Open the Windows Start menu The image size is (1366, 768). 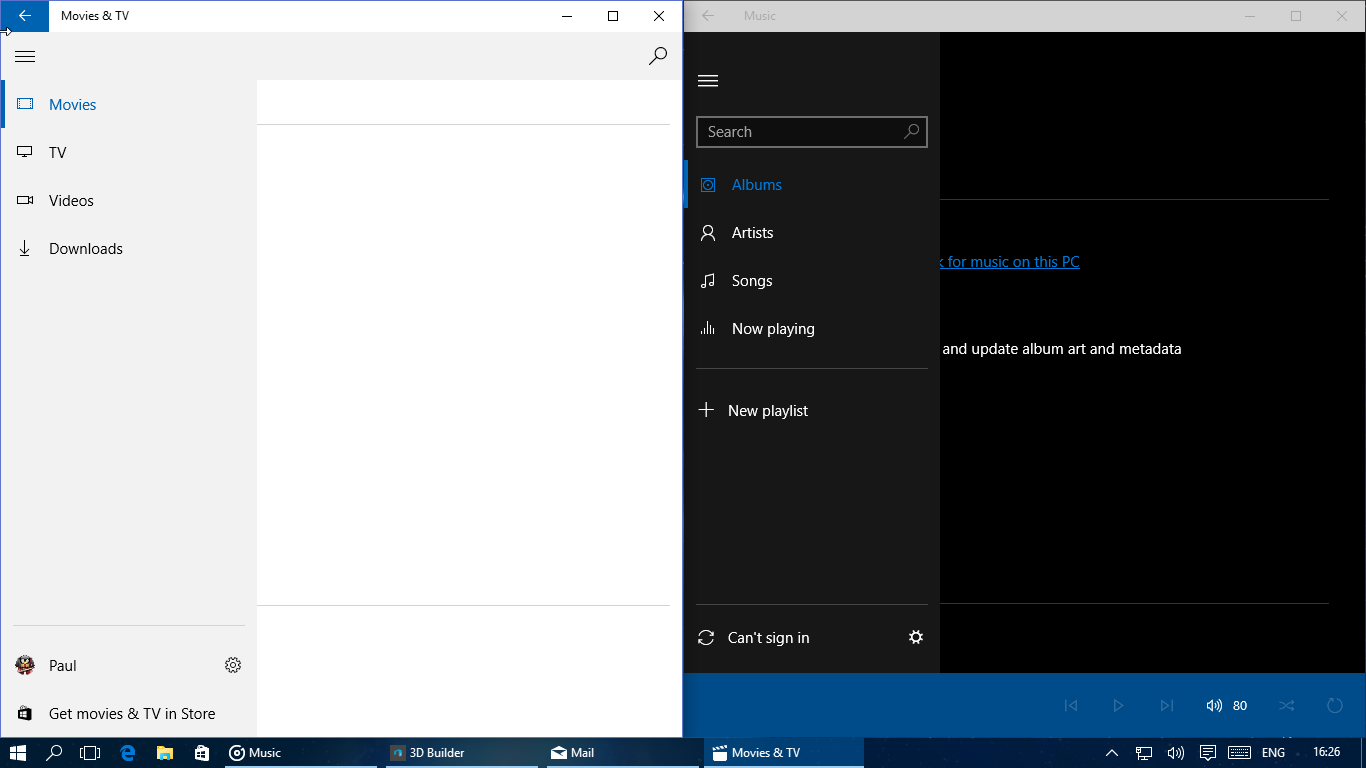[17, 753]
